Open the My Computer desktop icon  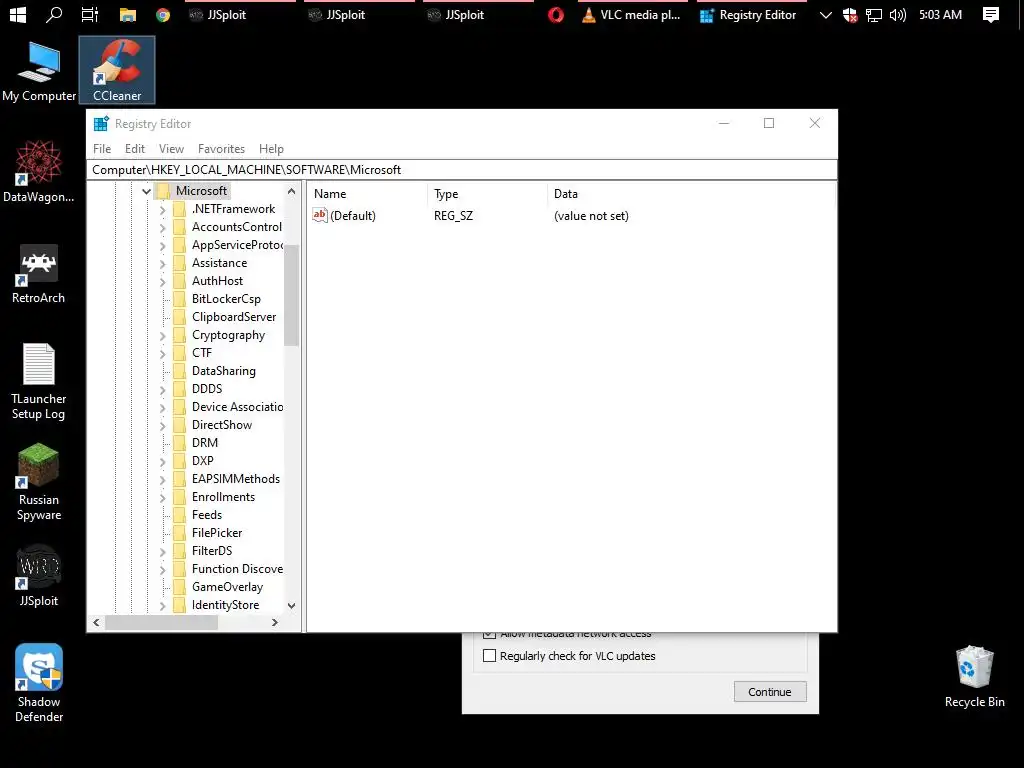pos(39,71)
